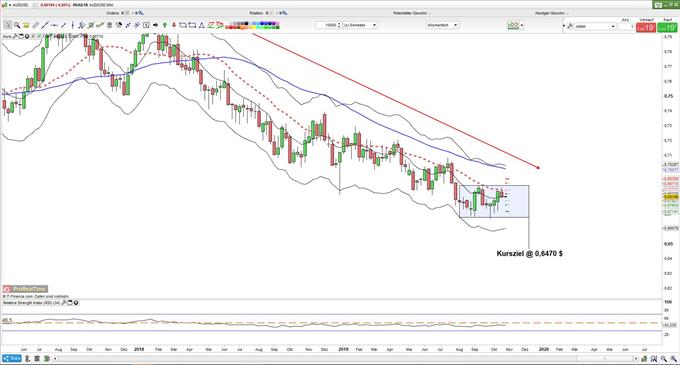Image resolution: width=680 pixels, height=365 pixels.
Task: Expand Heutiger Gewinn dropdown arrow
Action: [567, 13]
